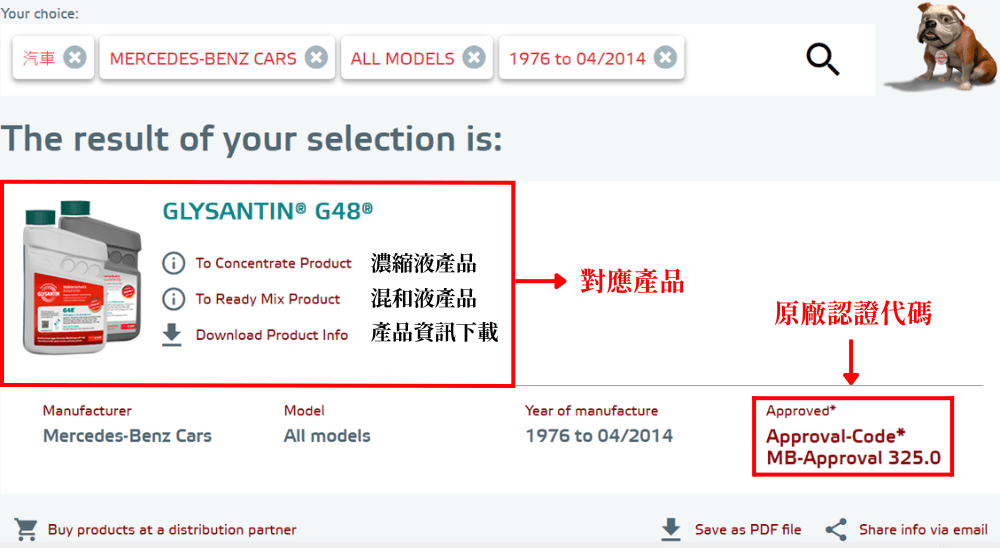
Task: Open the To Concentrate Product link
Action: click(x=274, y=263)
